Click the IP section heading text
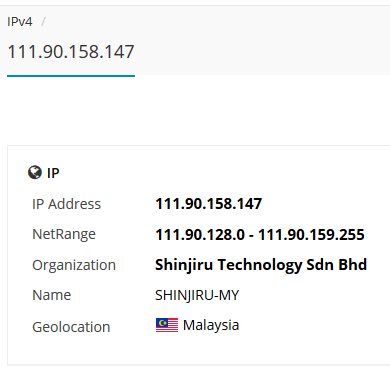Viewport: 390px width, 369px height. pyautogui.click(x=53, y=173)
